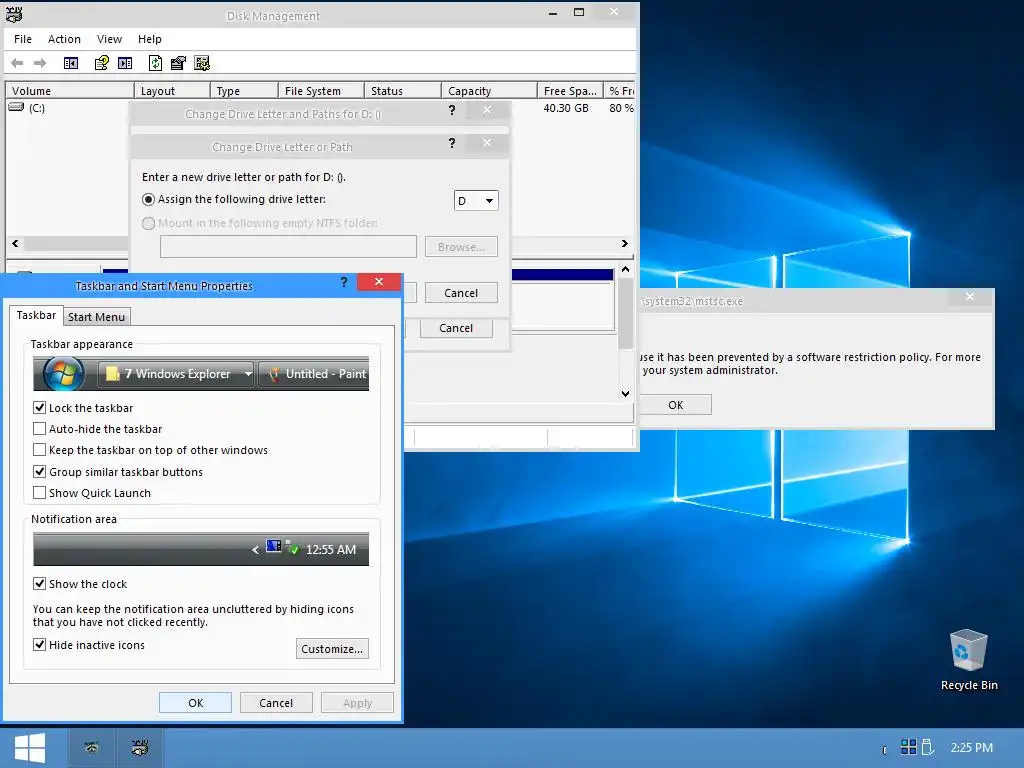Image resolution: width=1024 pixels, height=768 pixels.
Task: Open the Start button on the taskbar
Action: (x=29, y=748)
